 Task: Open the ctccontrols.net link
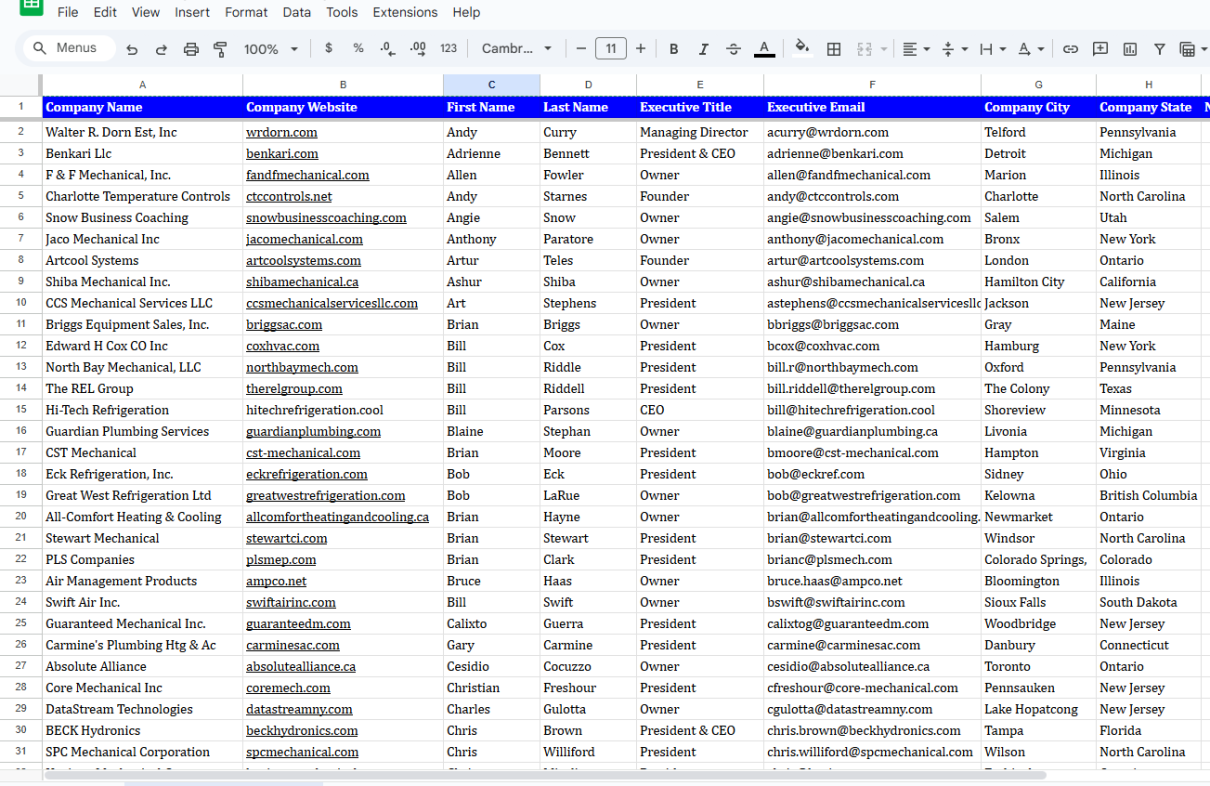289,196
